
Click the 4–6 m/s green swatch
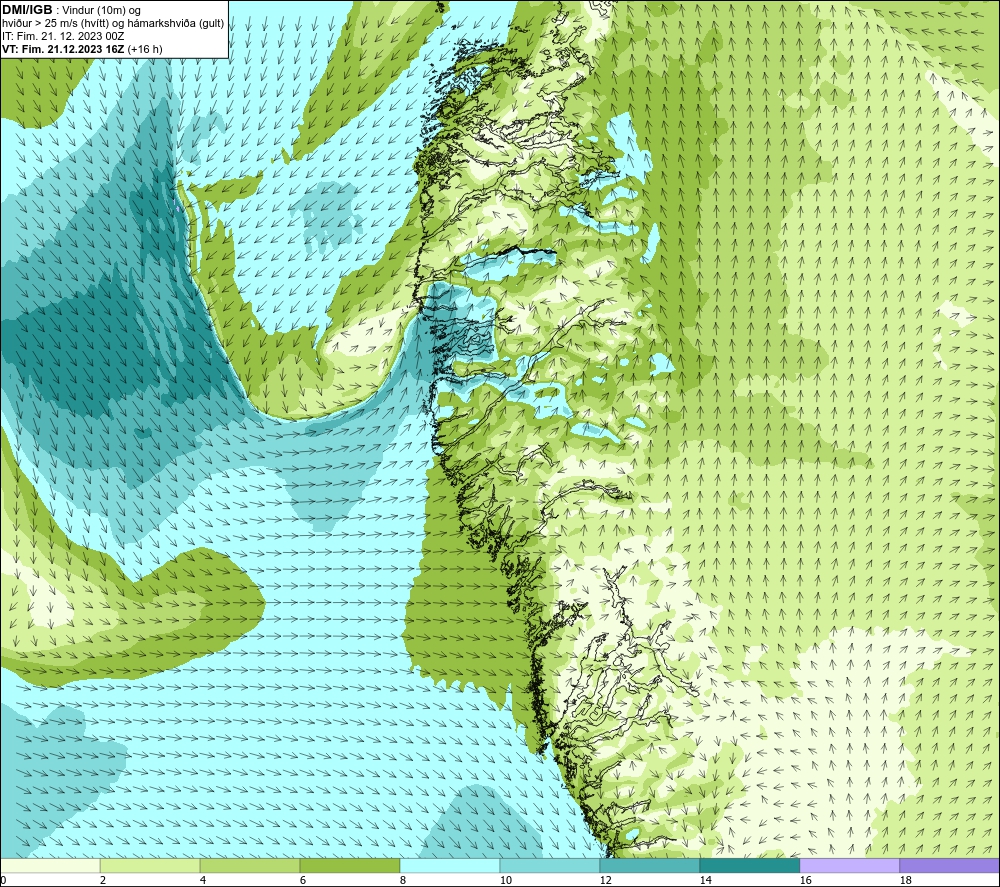[250, 866]
